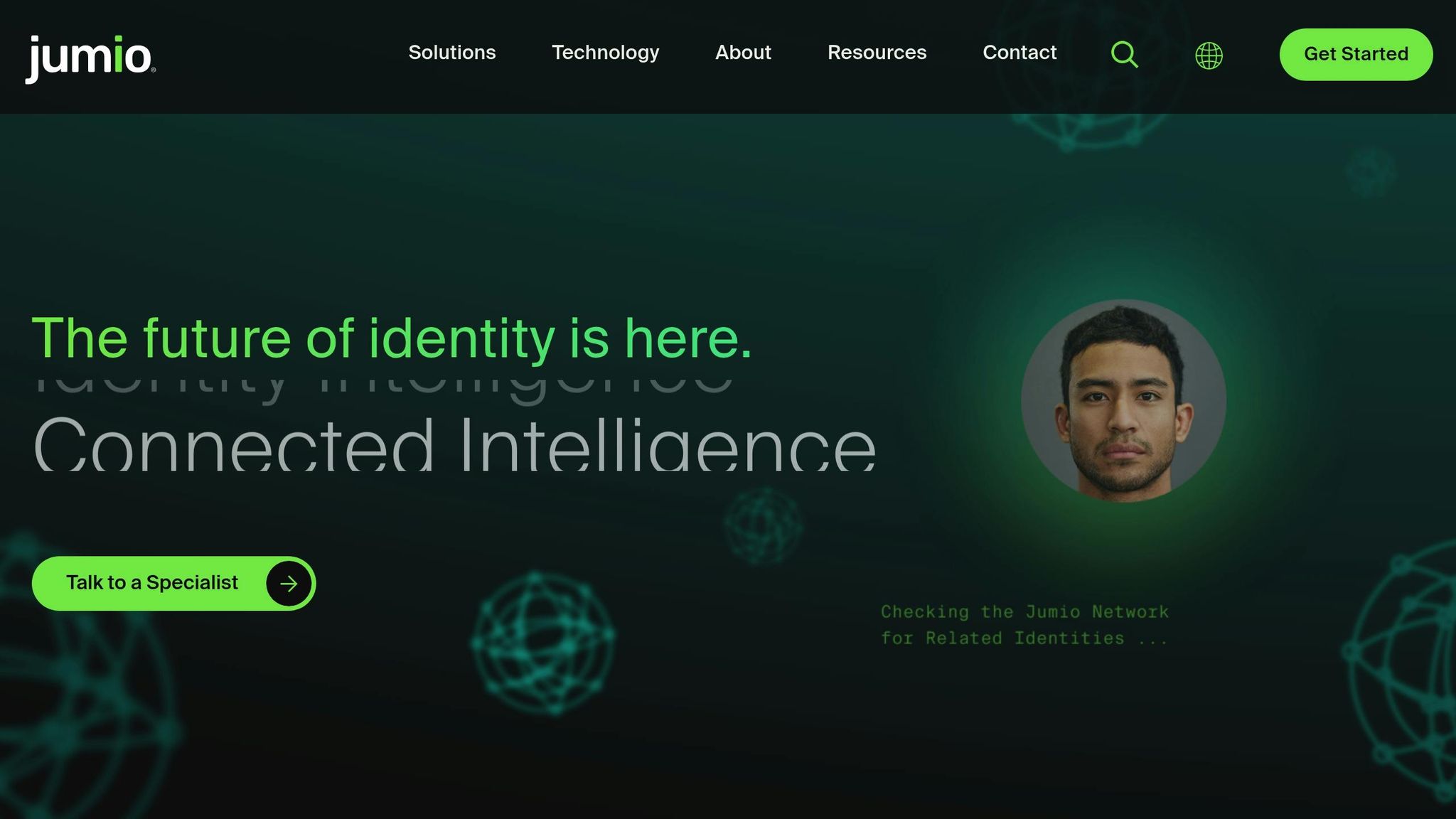The width and height of the screenshot is (1456, 819).
Task: Click the circular face portrait image
Action: pos(1123,401)
